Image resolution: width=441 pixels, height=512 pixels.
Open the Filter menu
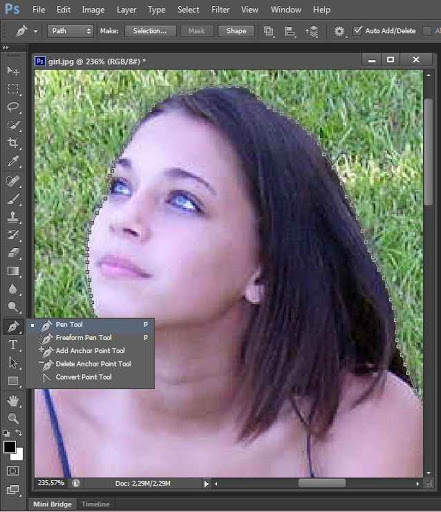220,10
